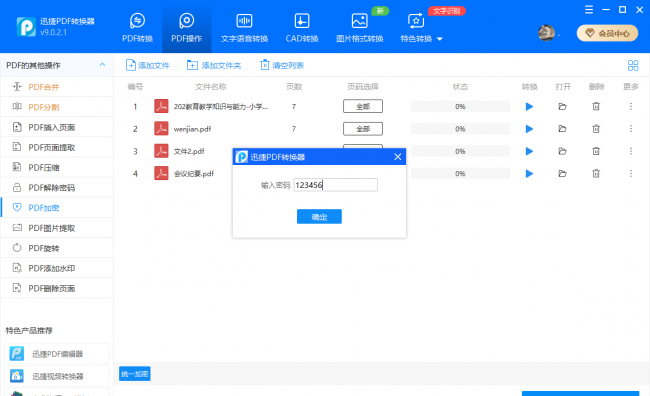This screenshot has width=650, height=396.
Task: Select PDF合并 in the sidebar
Action: click(57, 87)
